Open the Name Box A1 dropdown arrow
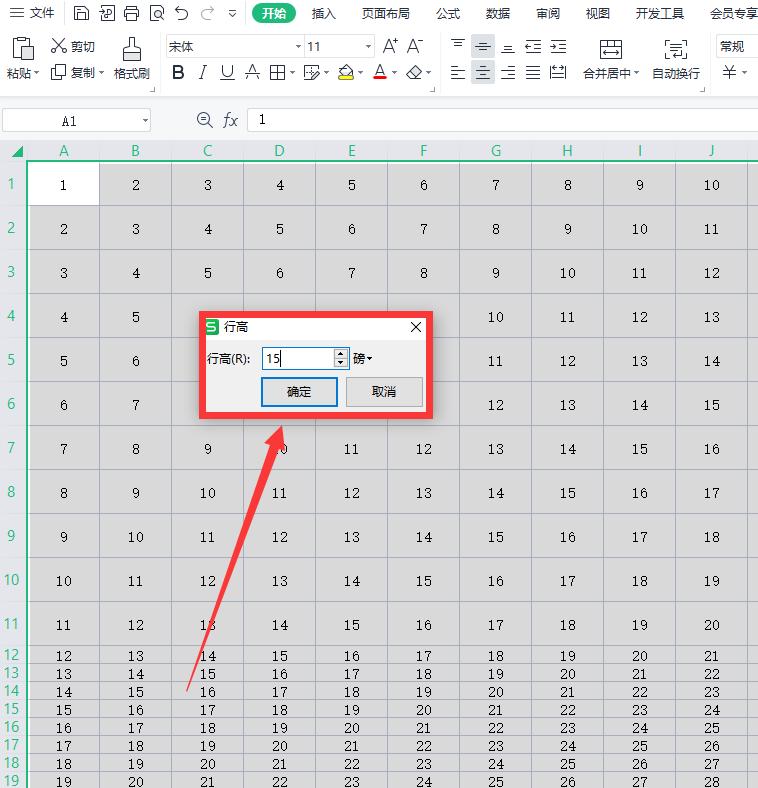The height and width of the screenshot is (788, 758). 145,121
